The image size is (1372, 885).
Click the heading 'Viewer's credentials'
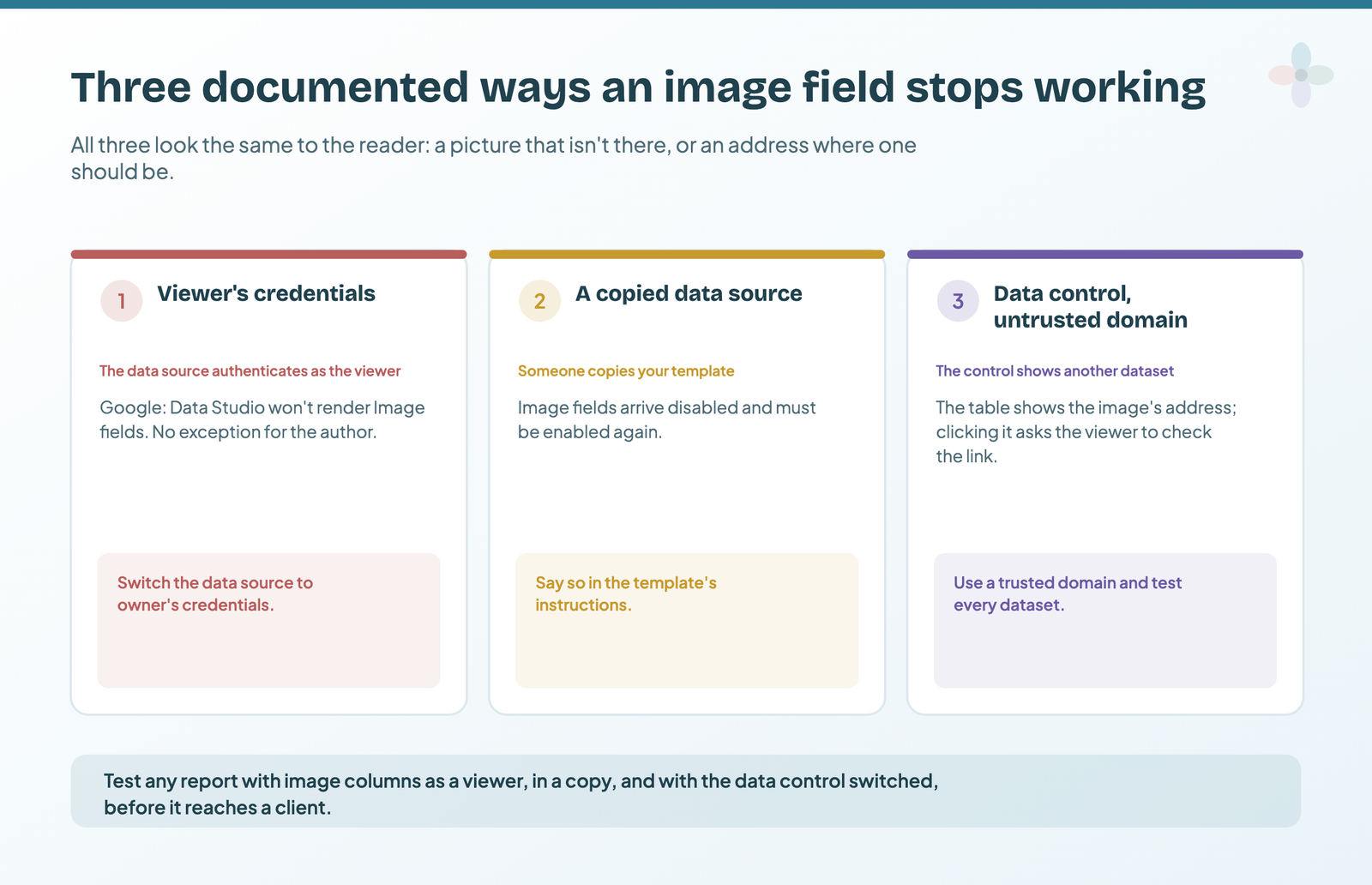pyautogui.click(x=266, y=293)
